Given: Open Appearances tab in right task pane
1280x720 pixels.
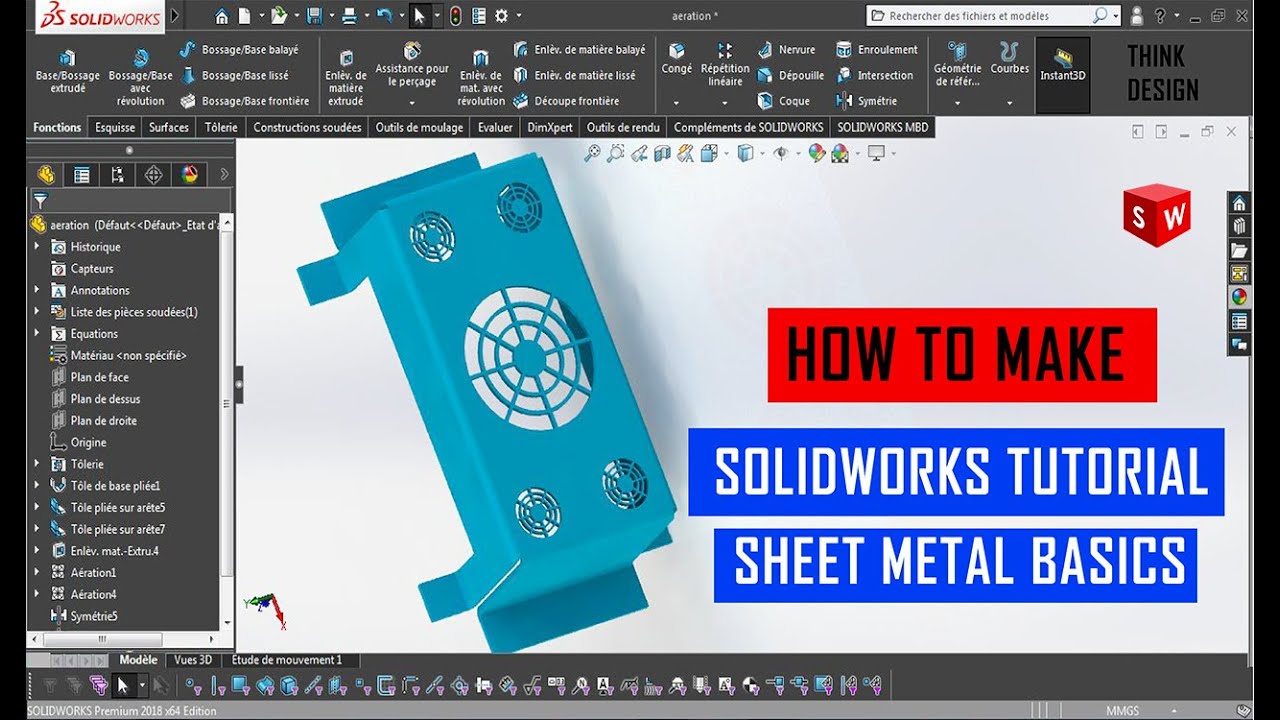Looking at the screenshot, I should [x=1239, y=297].
